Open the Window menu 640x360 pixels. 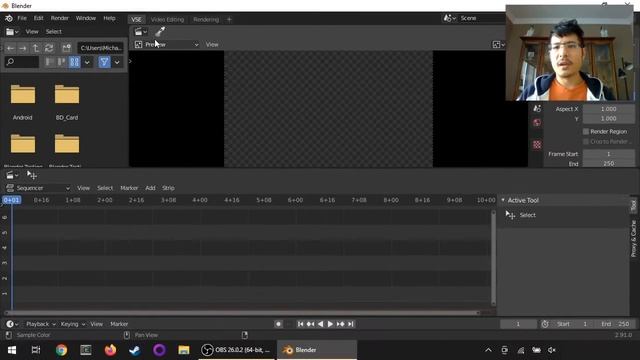86,18
